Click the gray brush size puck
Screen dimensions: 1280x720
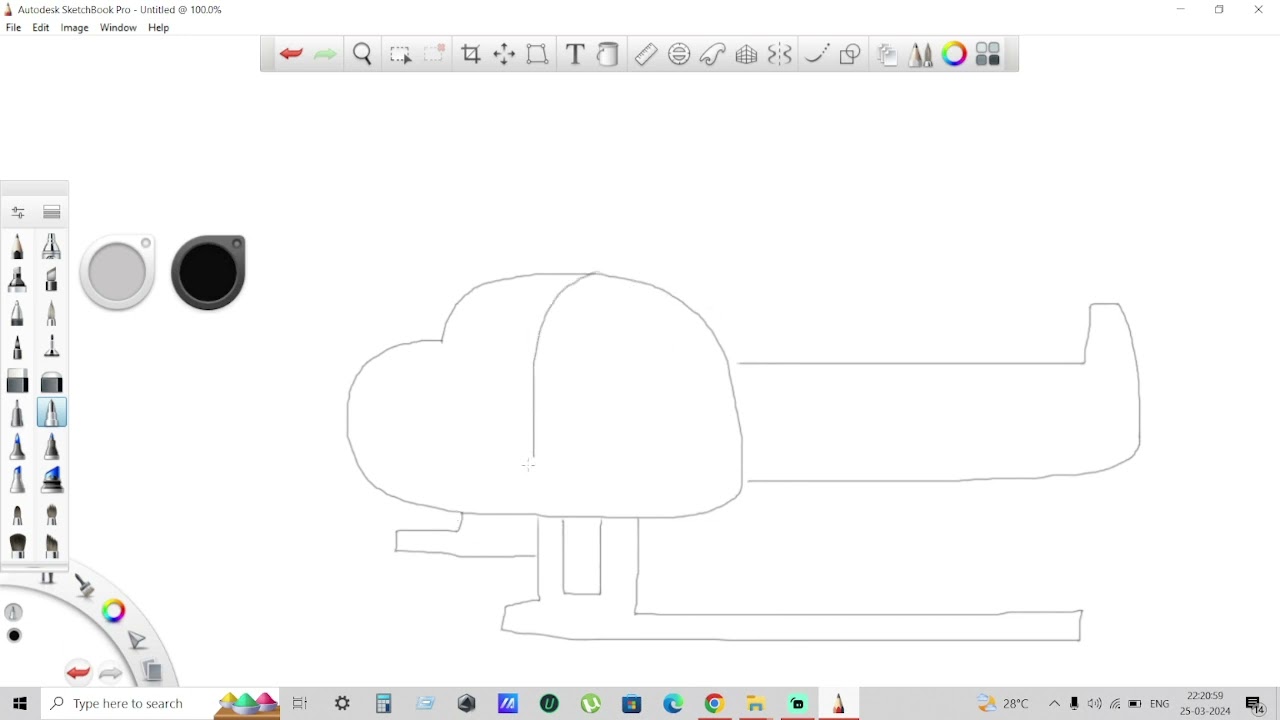(118, 272)
